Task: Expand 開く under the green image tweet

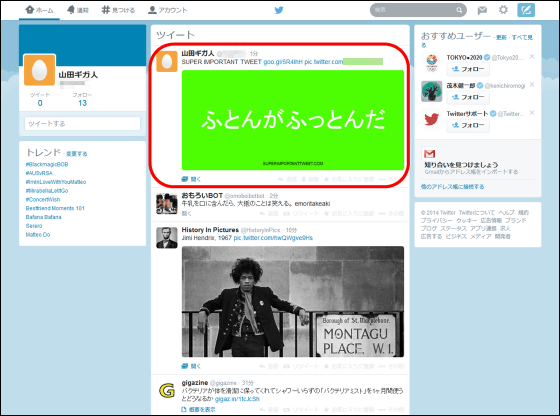Action: 191,179
